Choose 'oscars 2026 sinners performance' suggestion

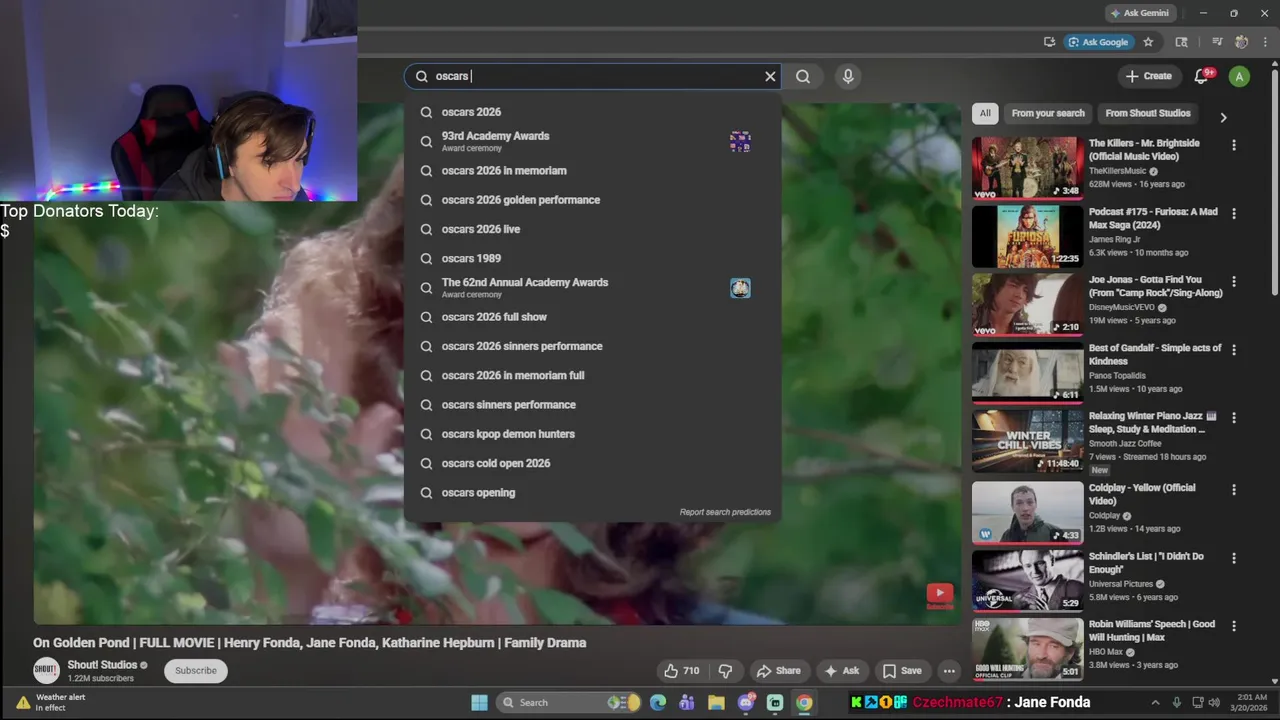point(592,346)
